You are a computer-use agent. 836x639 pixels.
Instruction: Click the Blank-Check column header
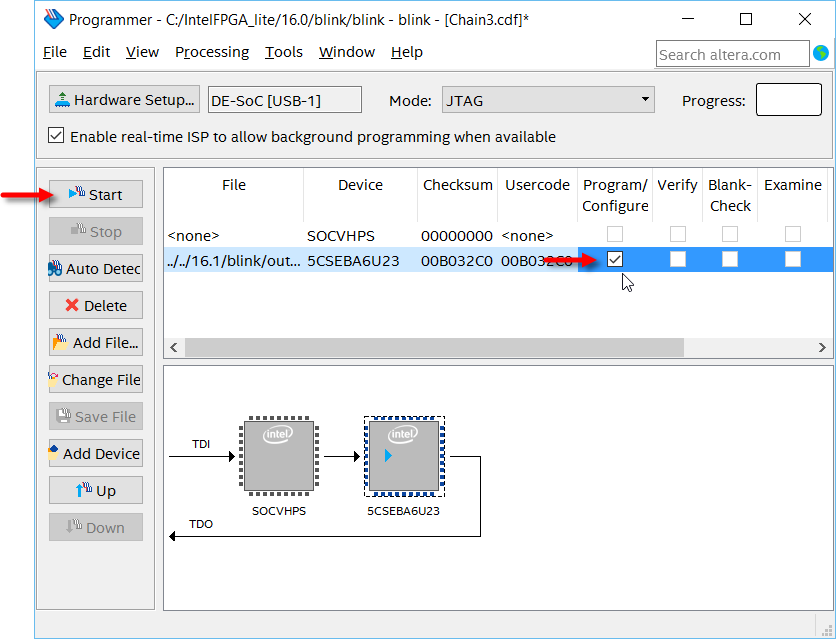pyautogui.click(x=730, y=195)
